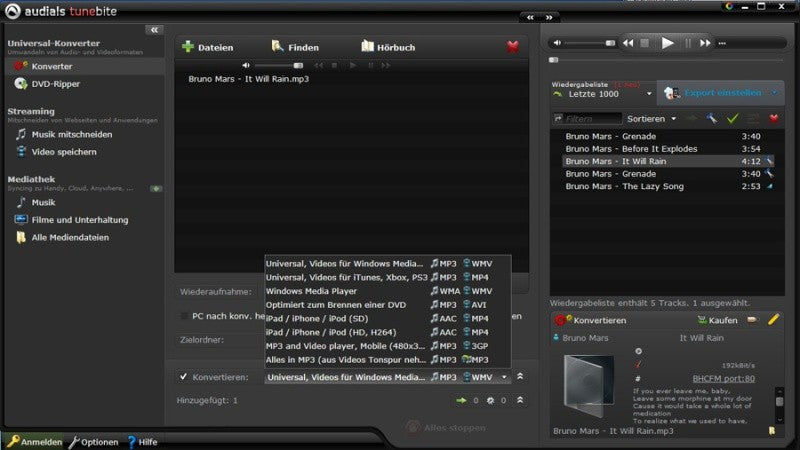Image resolution: width=800 pixels, height=450 pixels.
Task: Choose Universal, Videos für iTunes, Xbox, PS3 profile
Action: pos(387,278)
